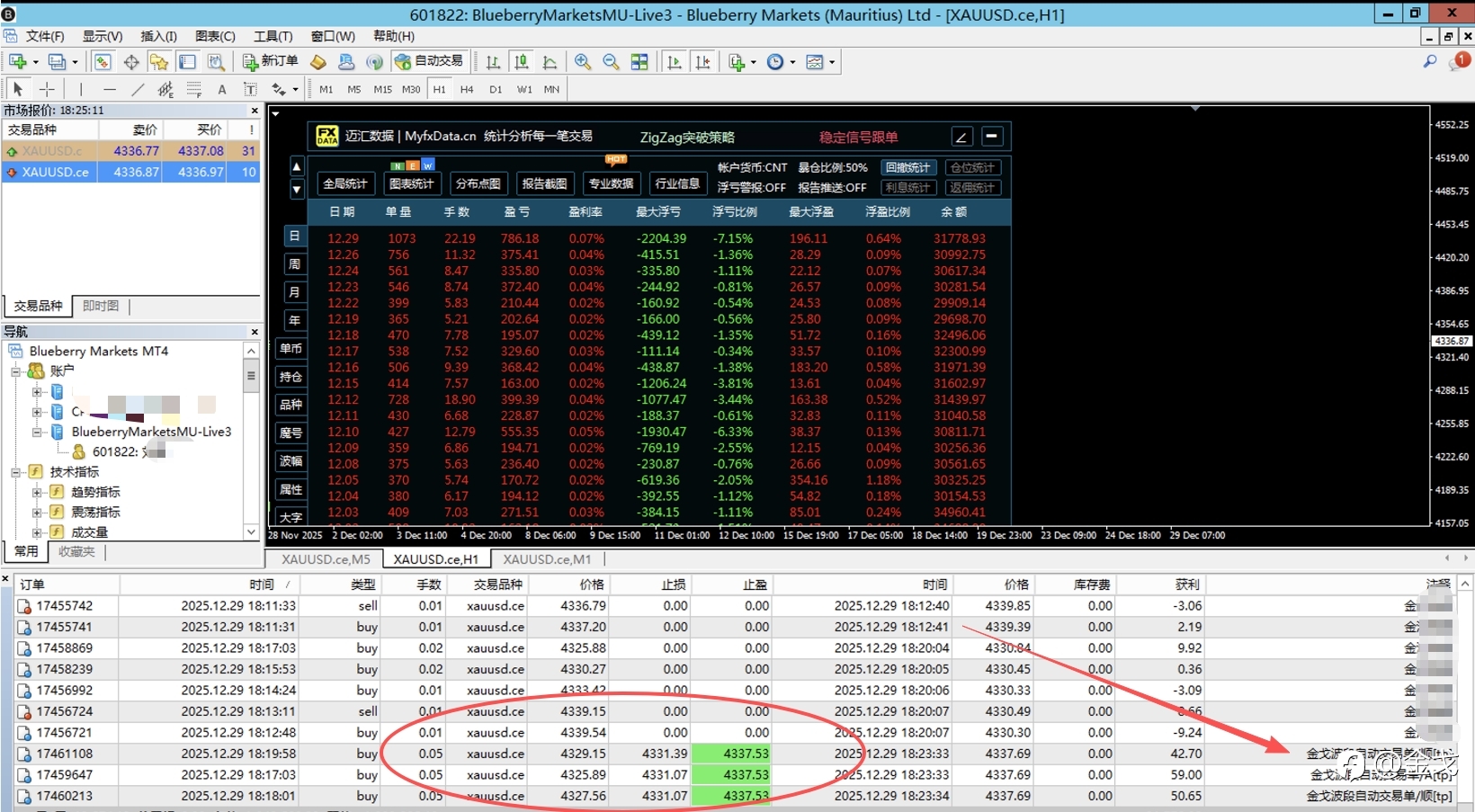Collapse the 账户 tree node
1475x812 pixels.
point(15,371)
